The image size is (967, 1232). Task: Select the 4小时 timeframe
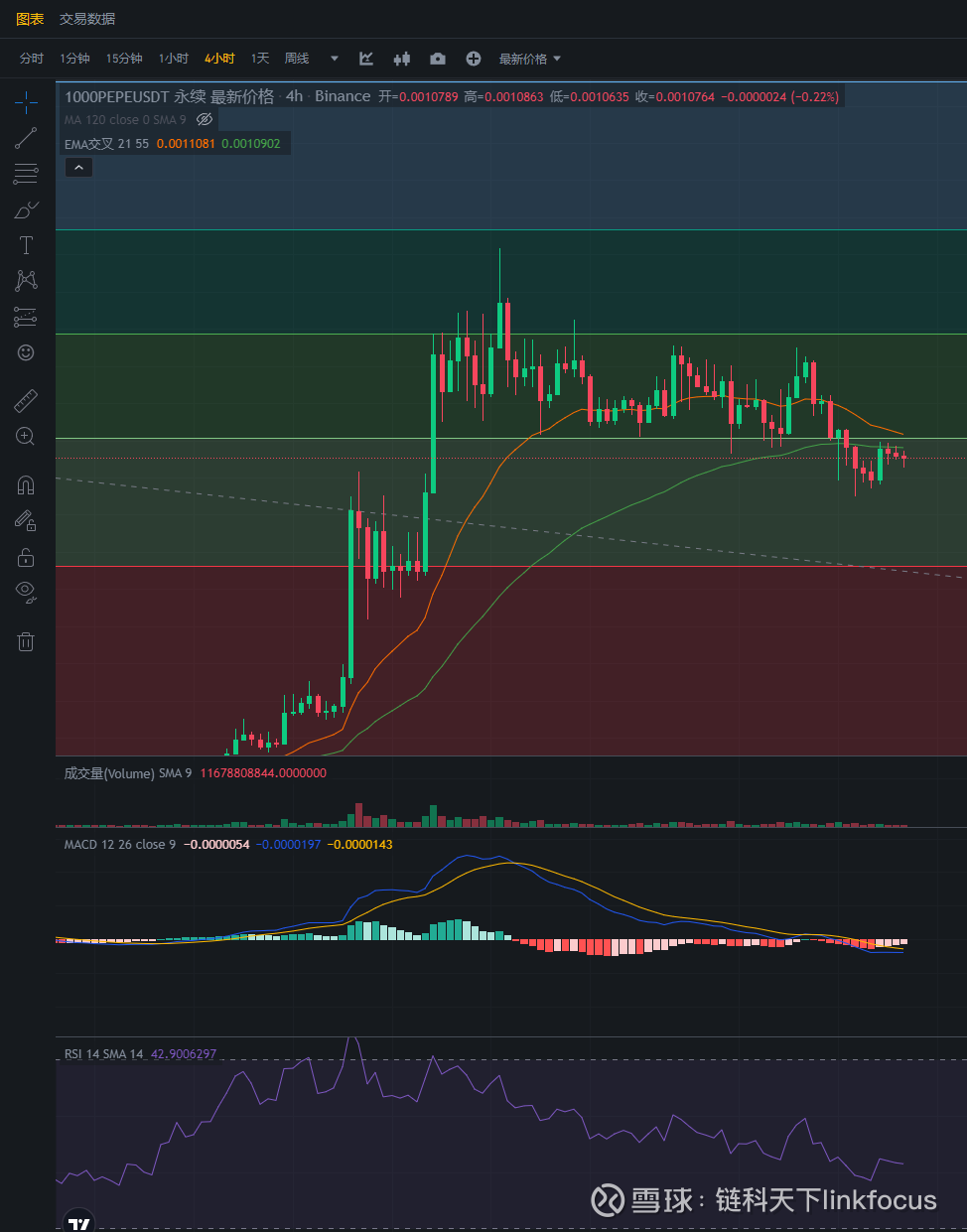pyautogui.click(x=219, y=59)
